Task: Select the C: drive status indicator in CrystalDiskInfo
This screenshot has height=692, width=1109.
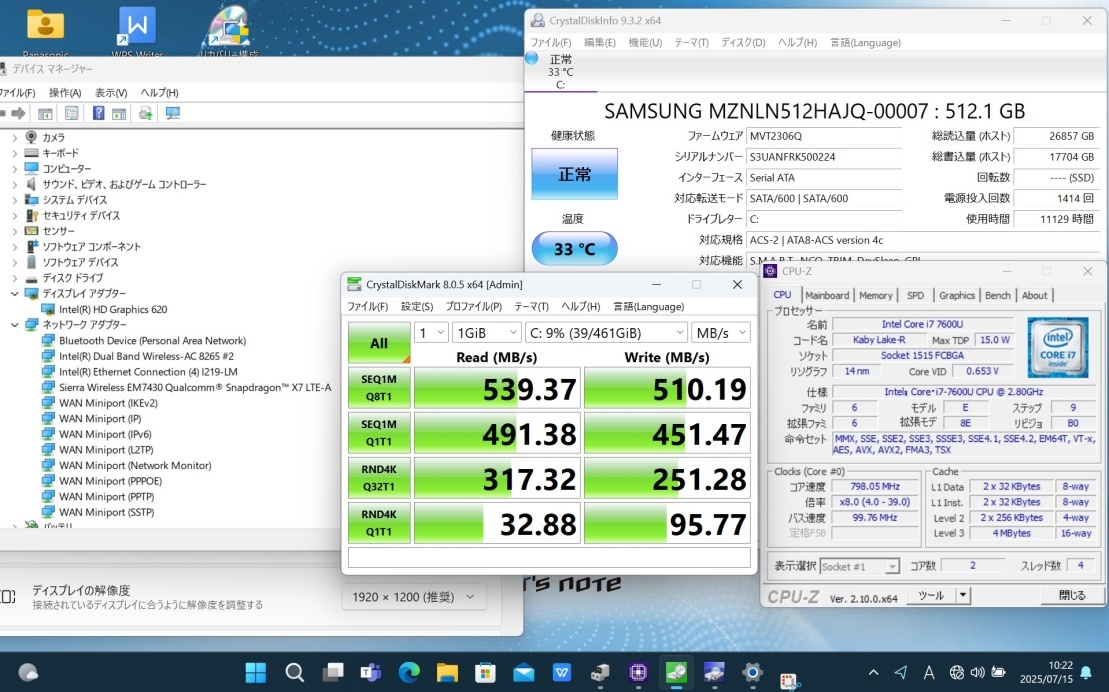Action: tap(560, 71)
